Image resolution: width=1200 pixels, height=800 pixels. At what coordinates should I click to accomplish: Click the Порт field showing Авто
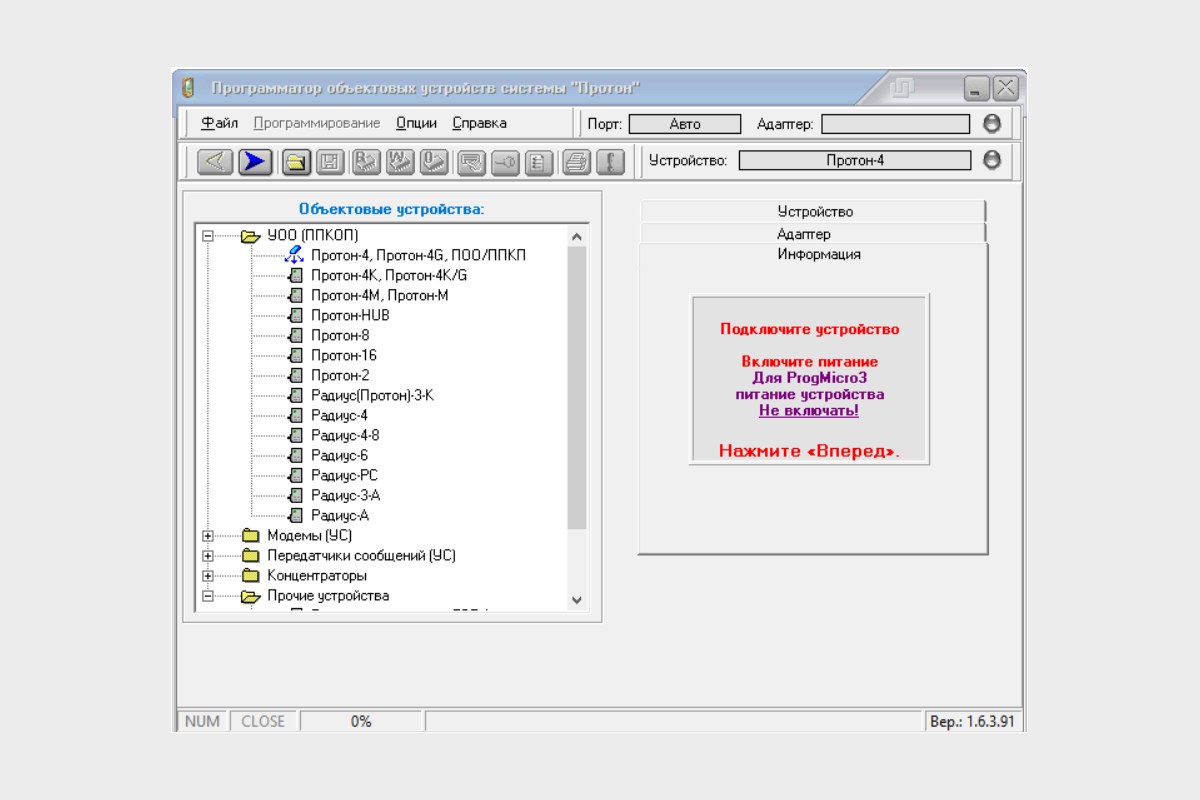click(685, 124)
